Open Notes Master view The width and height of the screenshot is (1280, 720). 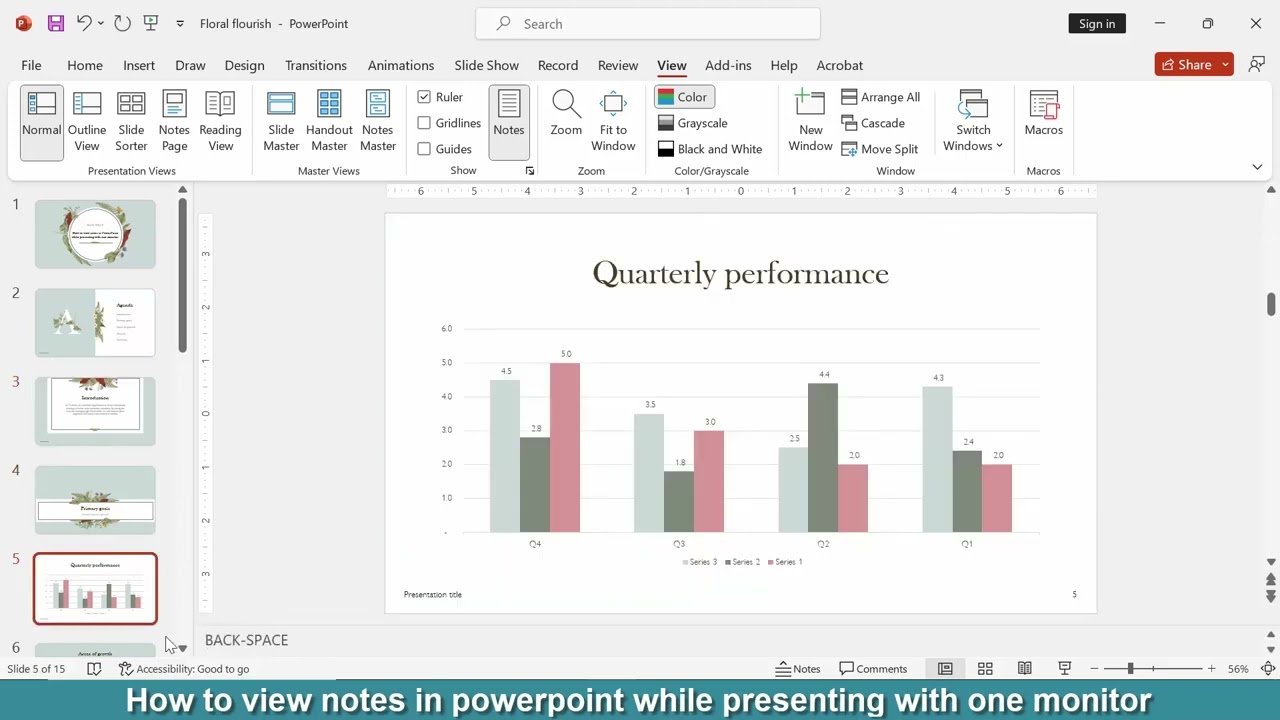point(377,122)
